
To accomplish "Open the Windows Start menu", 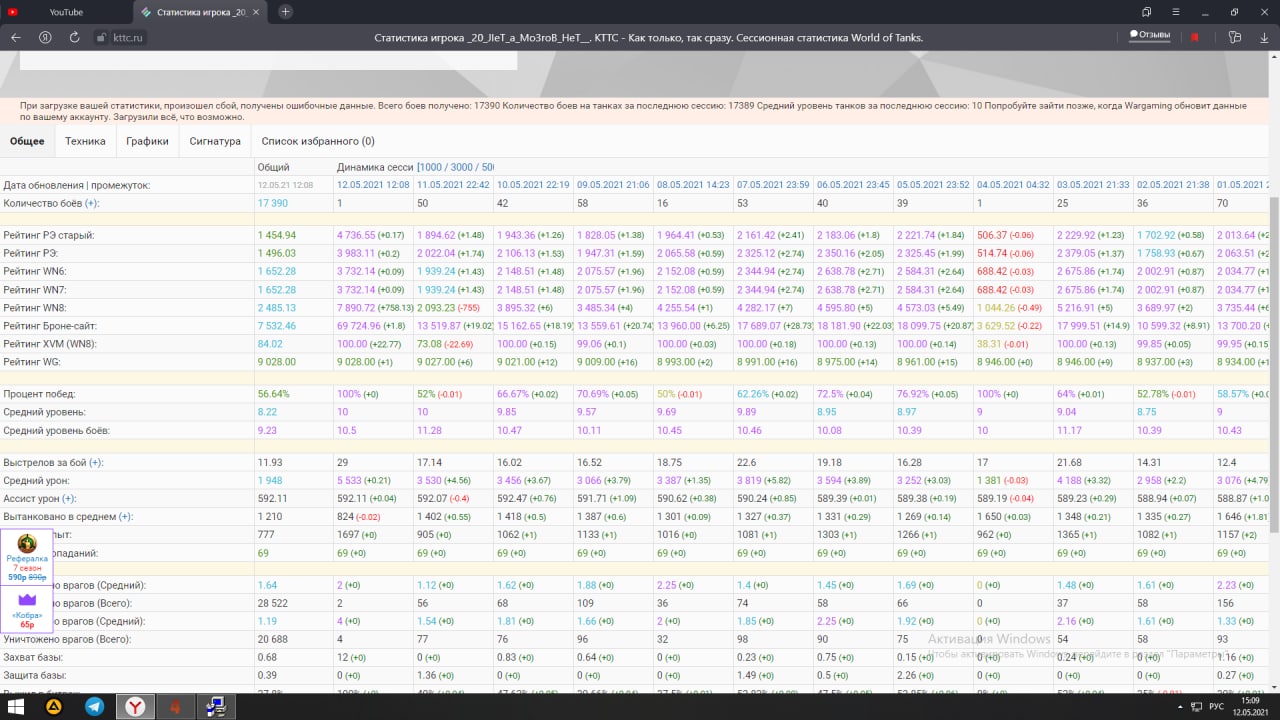I will click(x=16, y=706).
